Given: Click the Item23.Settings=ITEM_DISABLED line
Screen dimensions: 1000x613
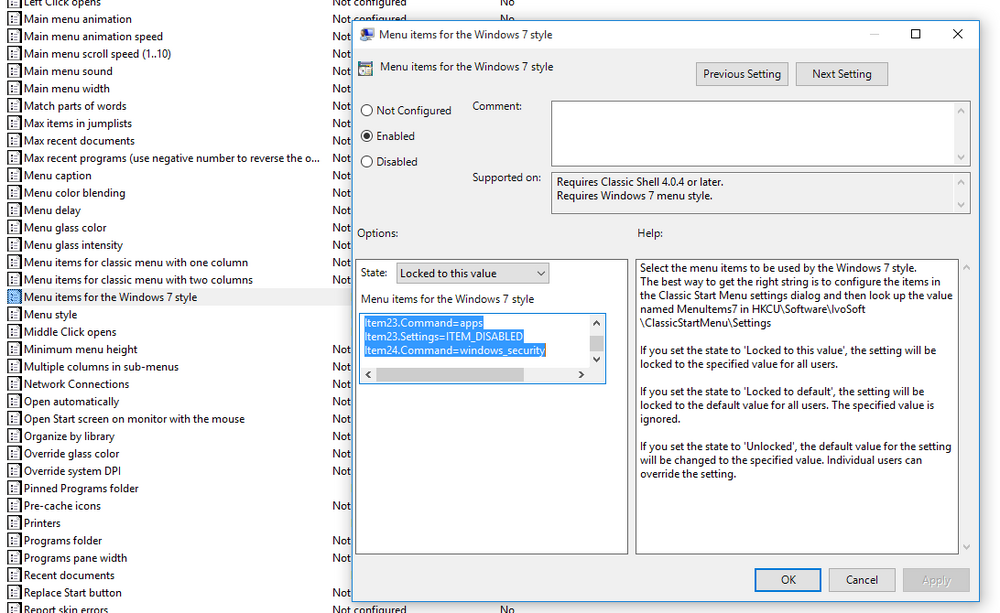Looking at the screenshot, I should point(444,336).
